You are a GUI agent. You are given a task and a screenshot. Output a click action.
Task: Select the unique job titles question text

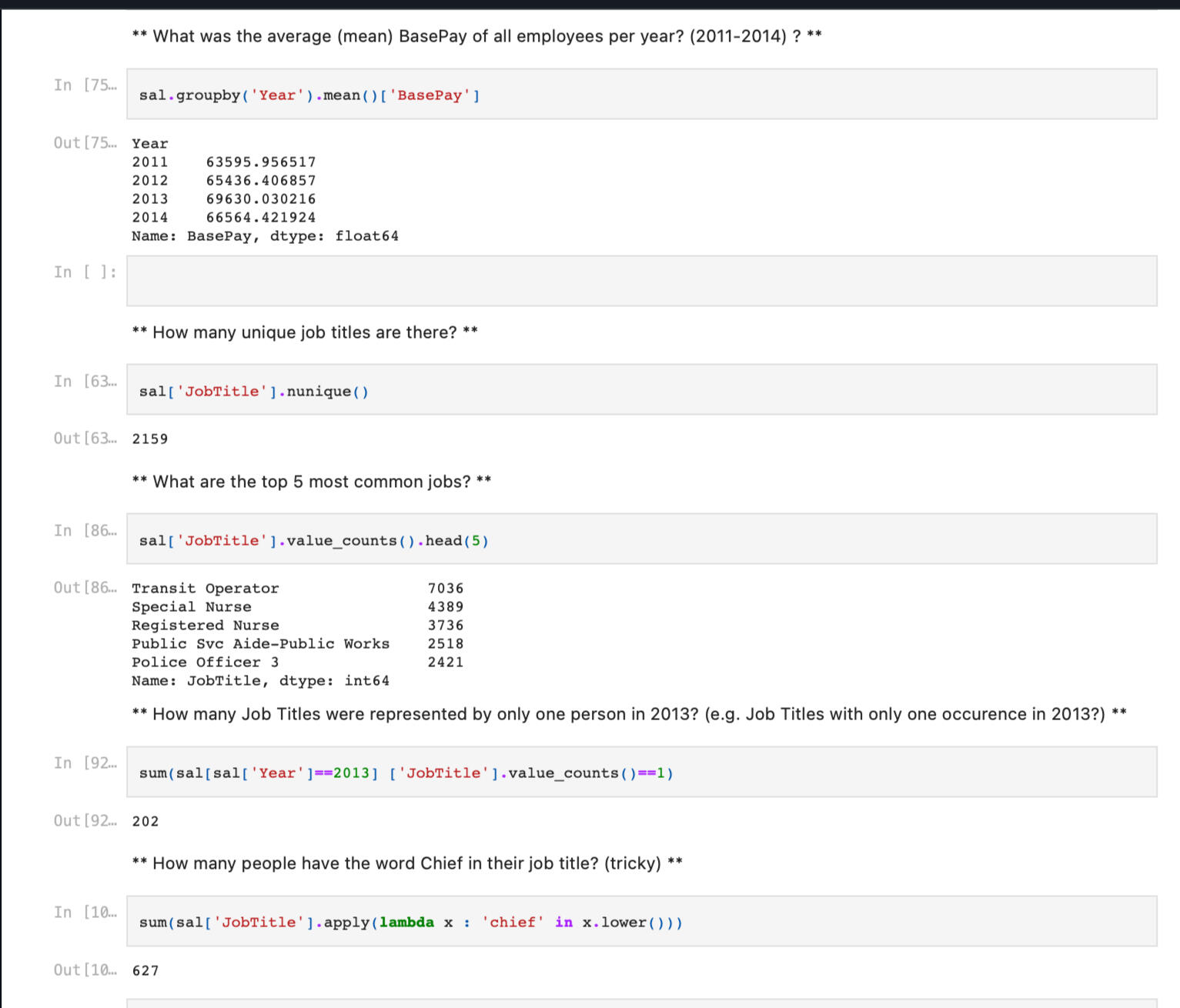tap(305, 332)
